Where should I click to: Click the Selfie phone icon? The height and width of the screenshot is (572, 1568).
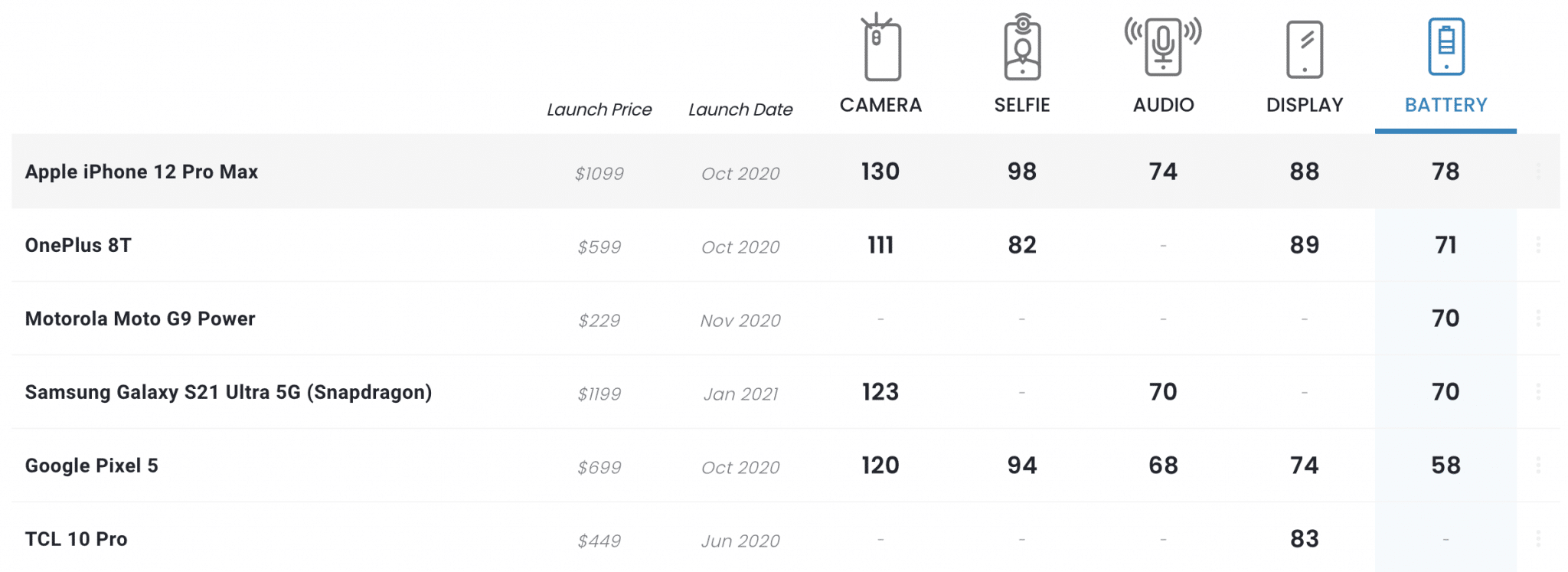pyautogui.click(x=1022, y=47)
